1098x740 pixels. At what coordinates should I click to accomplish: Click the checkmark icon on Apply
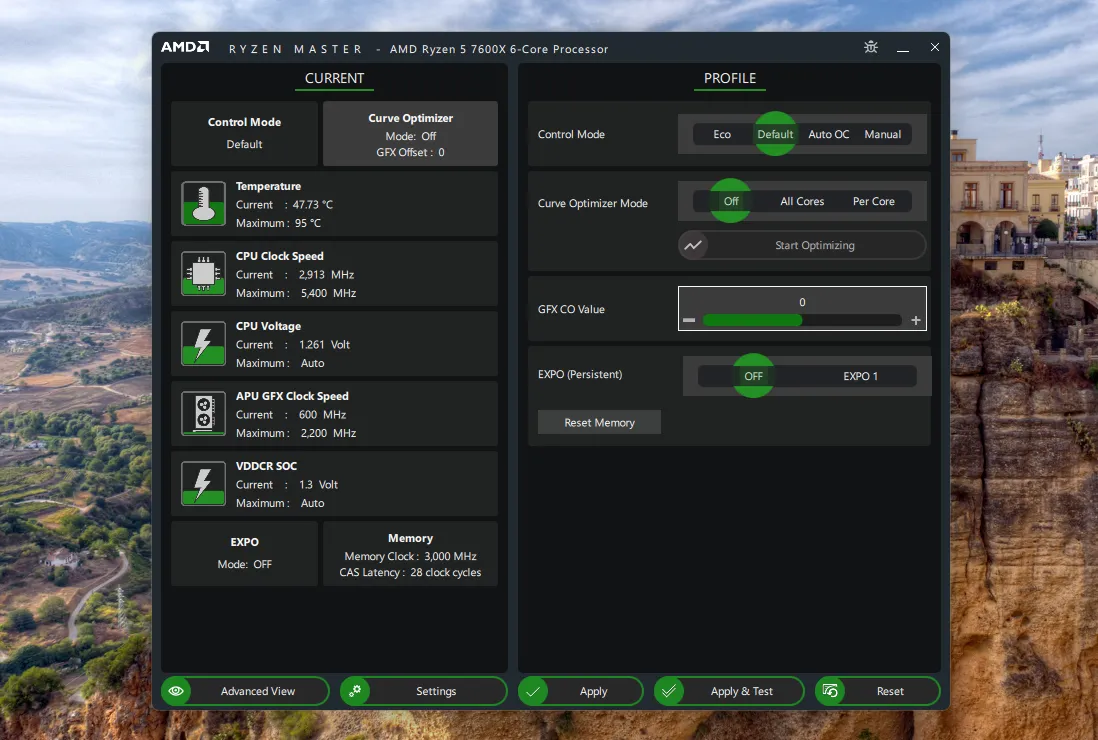coord(533,691)
